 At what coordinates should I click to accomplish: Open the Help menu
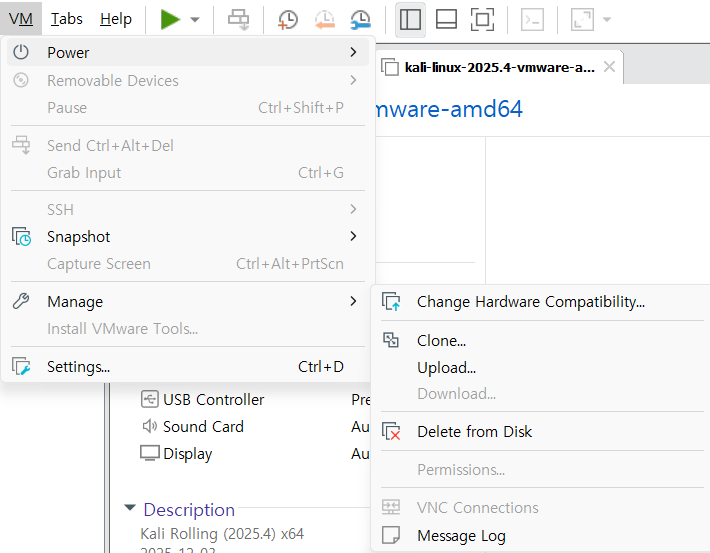coord(116,19)
